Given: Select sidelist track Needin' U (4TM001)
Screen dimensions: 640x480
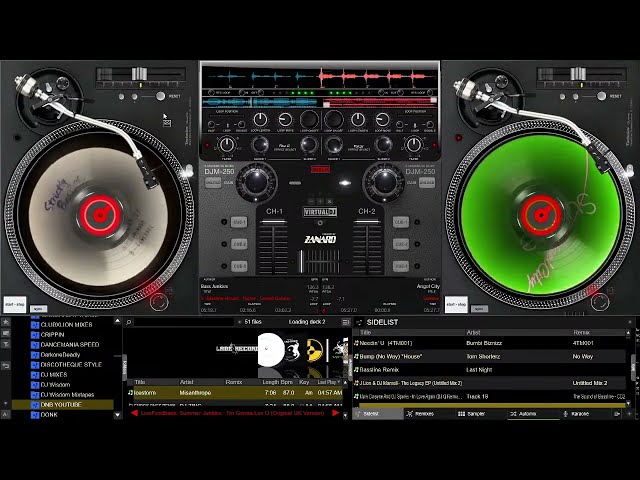Looking at the screenshot, I should tap(489, 343).
